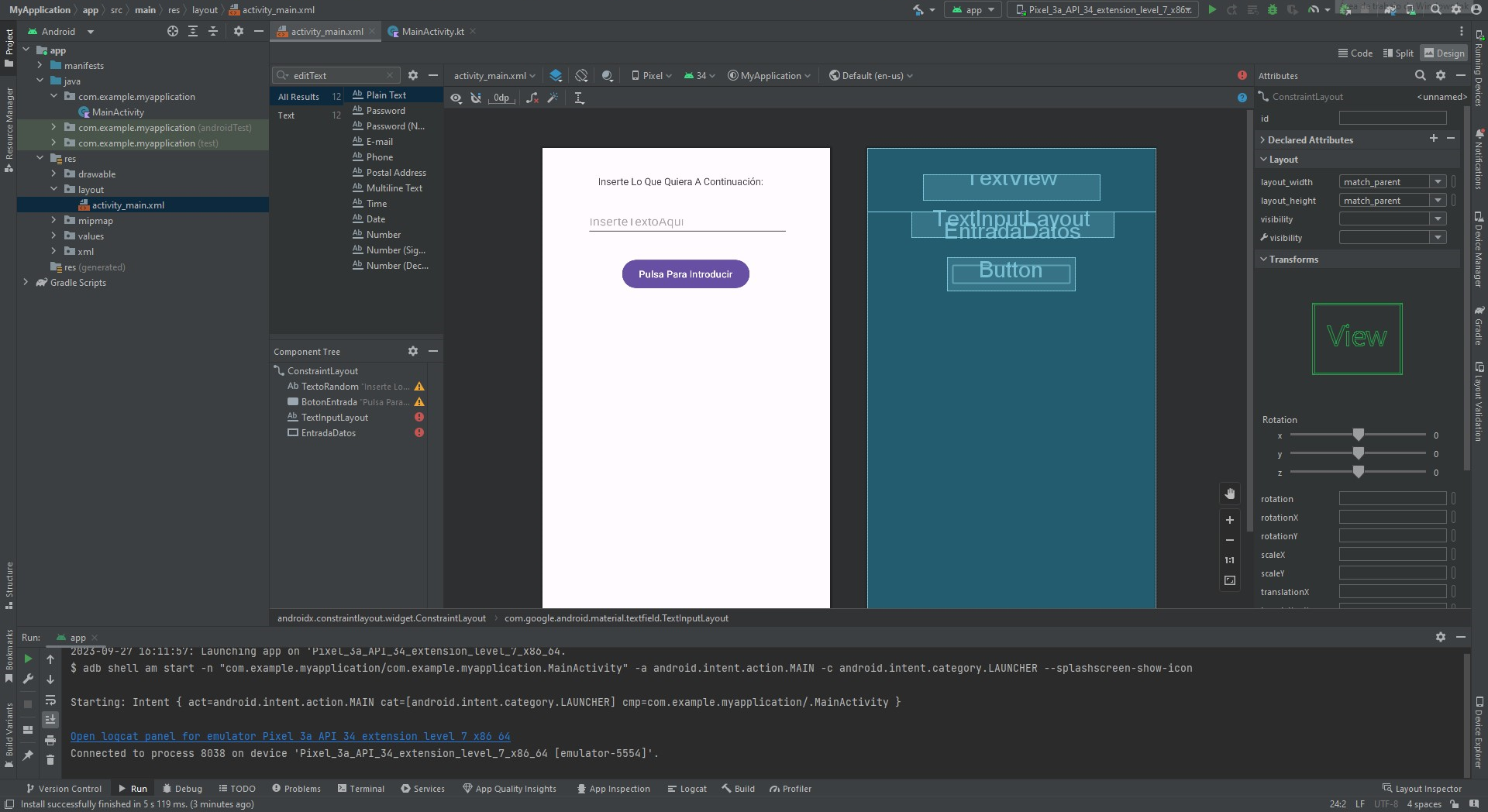Open the layout_width value dropdown
This screenshot has height=812, width=1488.
(x=1438, y=182)
